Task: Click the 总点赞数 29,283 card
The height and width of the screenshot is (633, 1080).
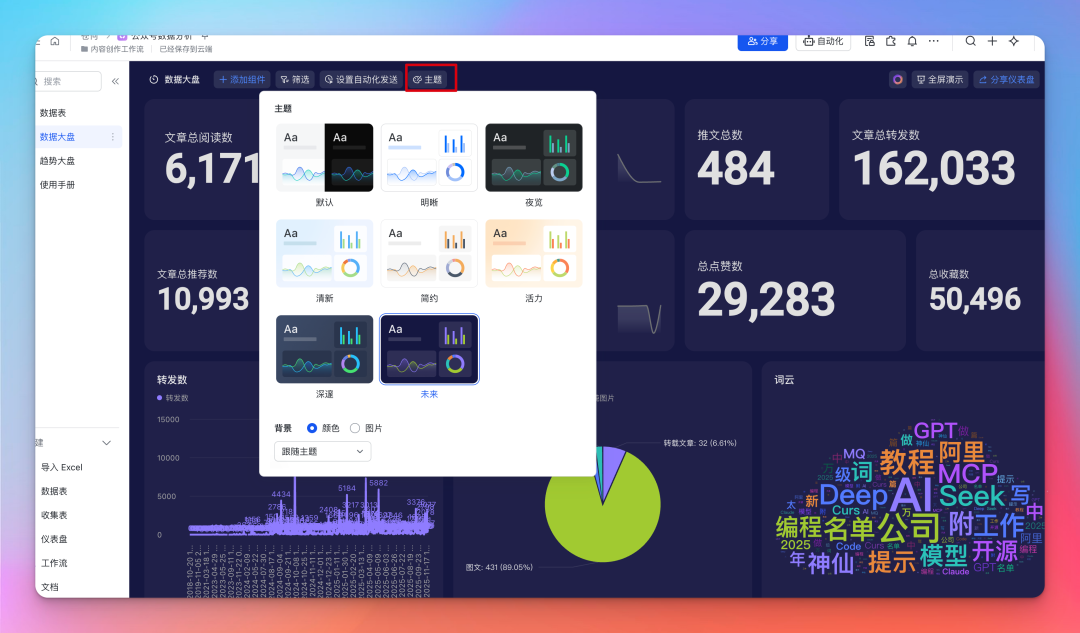Action: click(795, 291)
